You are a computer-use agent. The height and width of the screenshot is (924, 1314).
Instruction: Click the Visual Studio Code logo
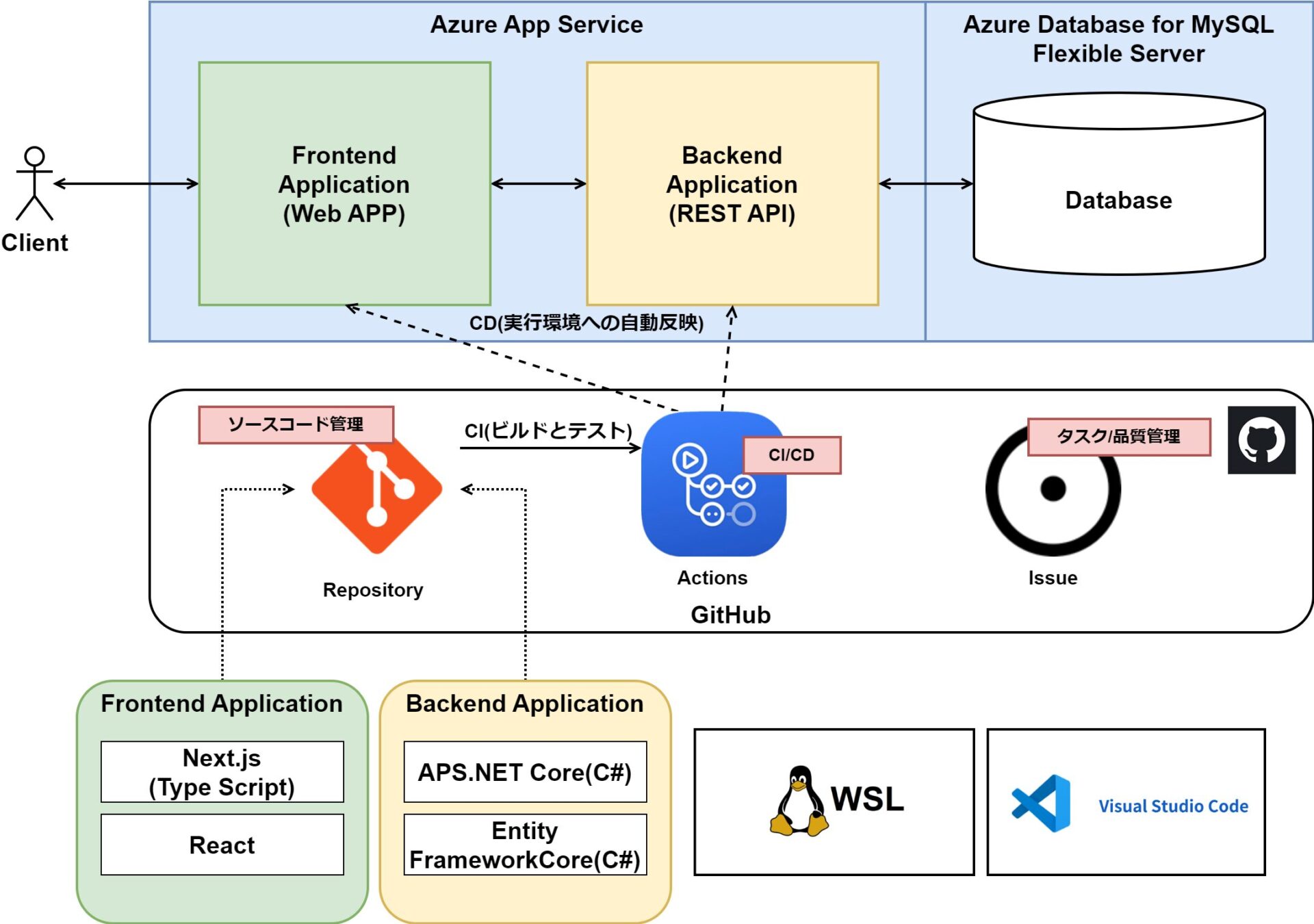pos(1042,804)
